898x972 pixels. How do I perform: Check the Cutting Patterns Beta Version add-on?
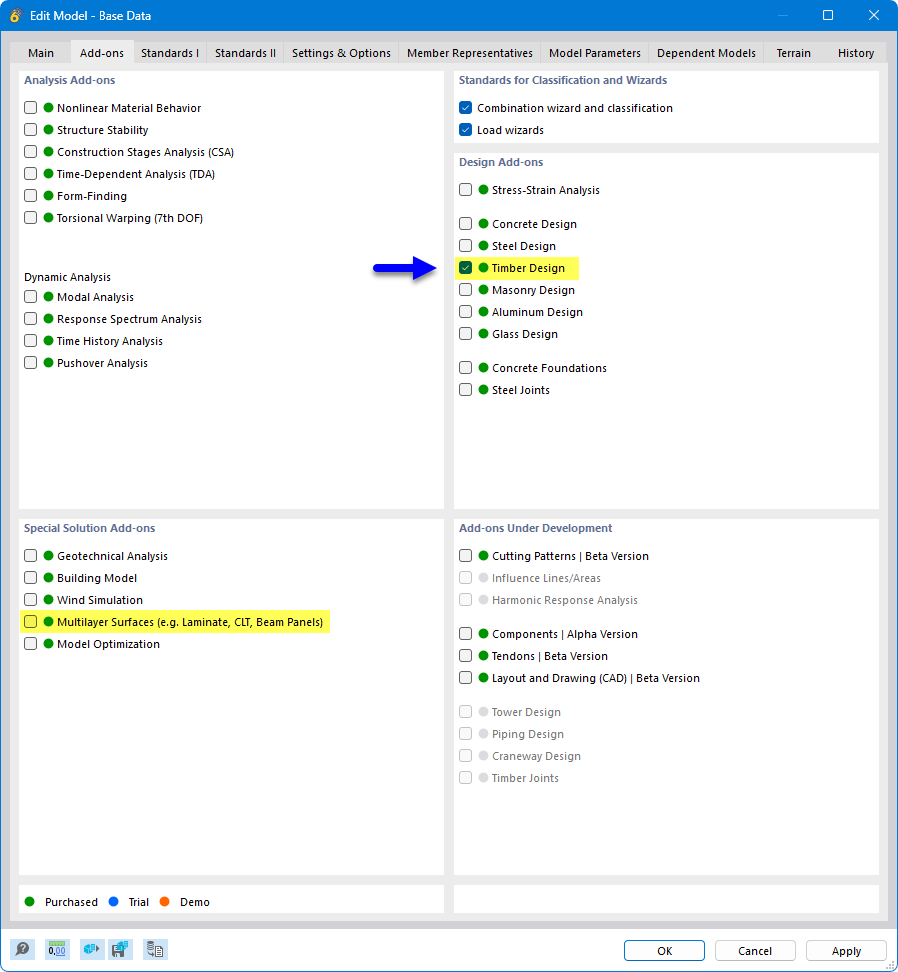tap(465, 555)
